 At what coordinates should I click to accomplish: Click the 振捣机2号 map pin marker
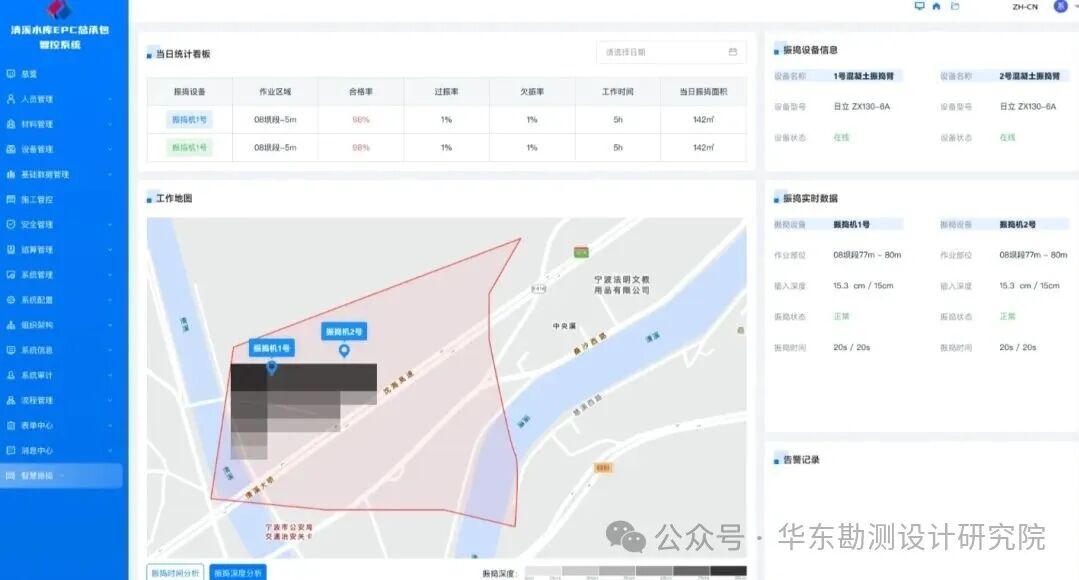pos(344,351)
